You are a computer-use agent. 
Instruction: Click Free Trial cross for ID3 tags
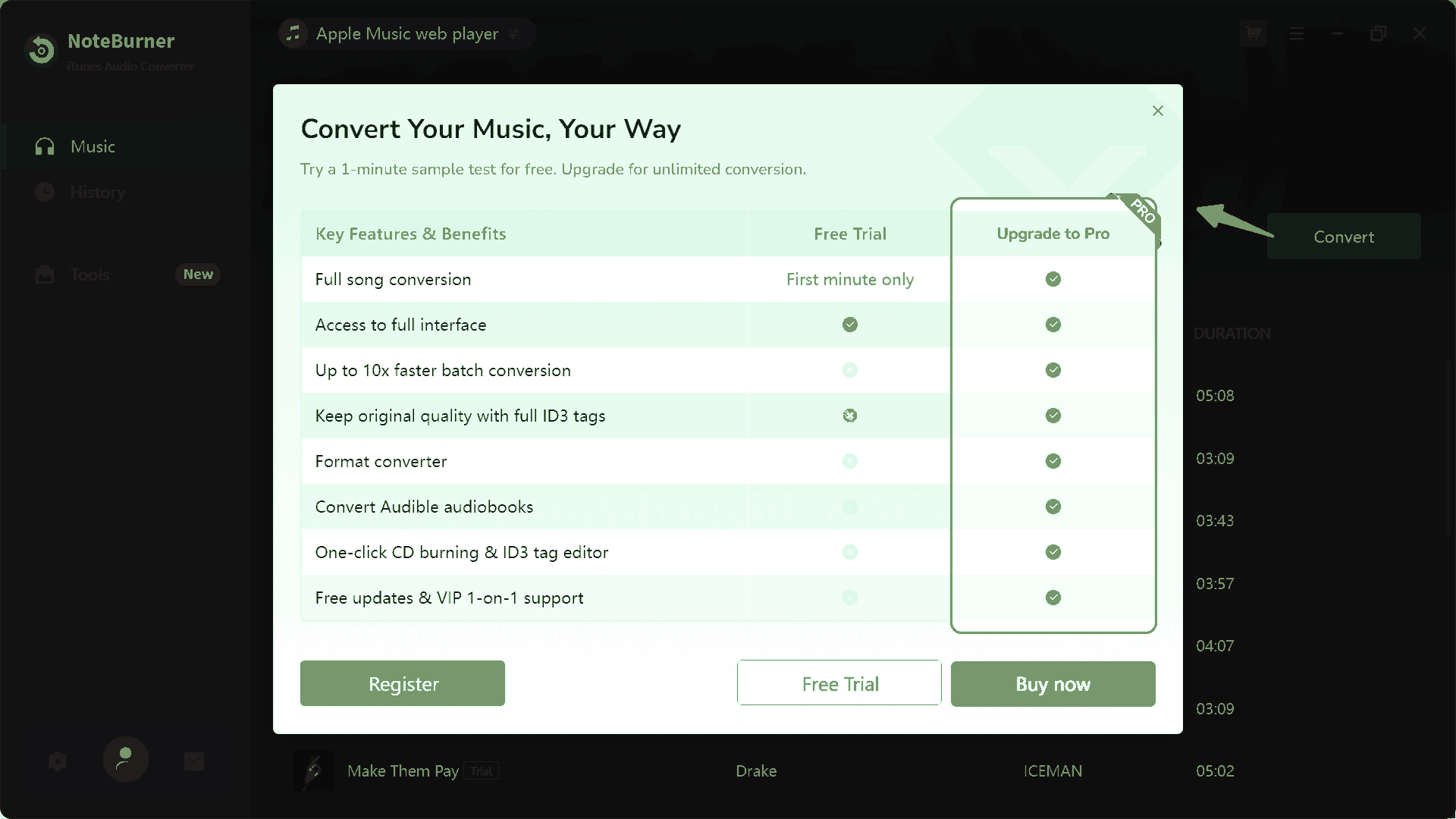point(850,416)
